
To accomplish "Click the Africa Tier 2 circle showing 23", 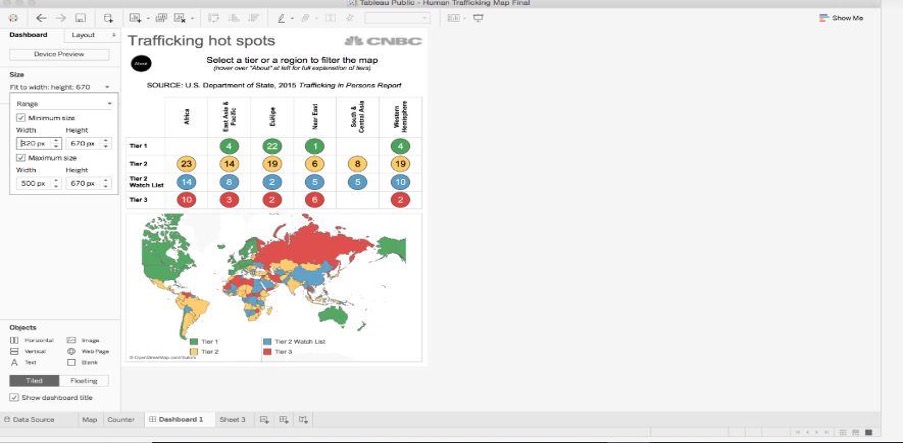I will click(186, 164).
